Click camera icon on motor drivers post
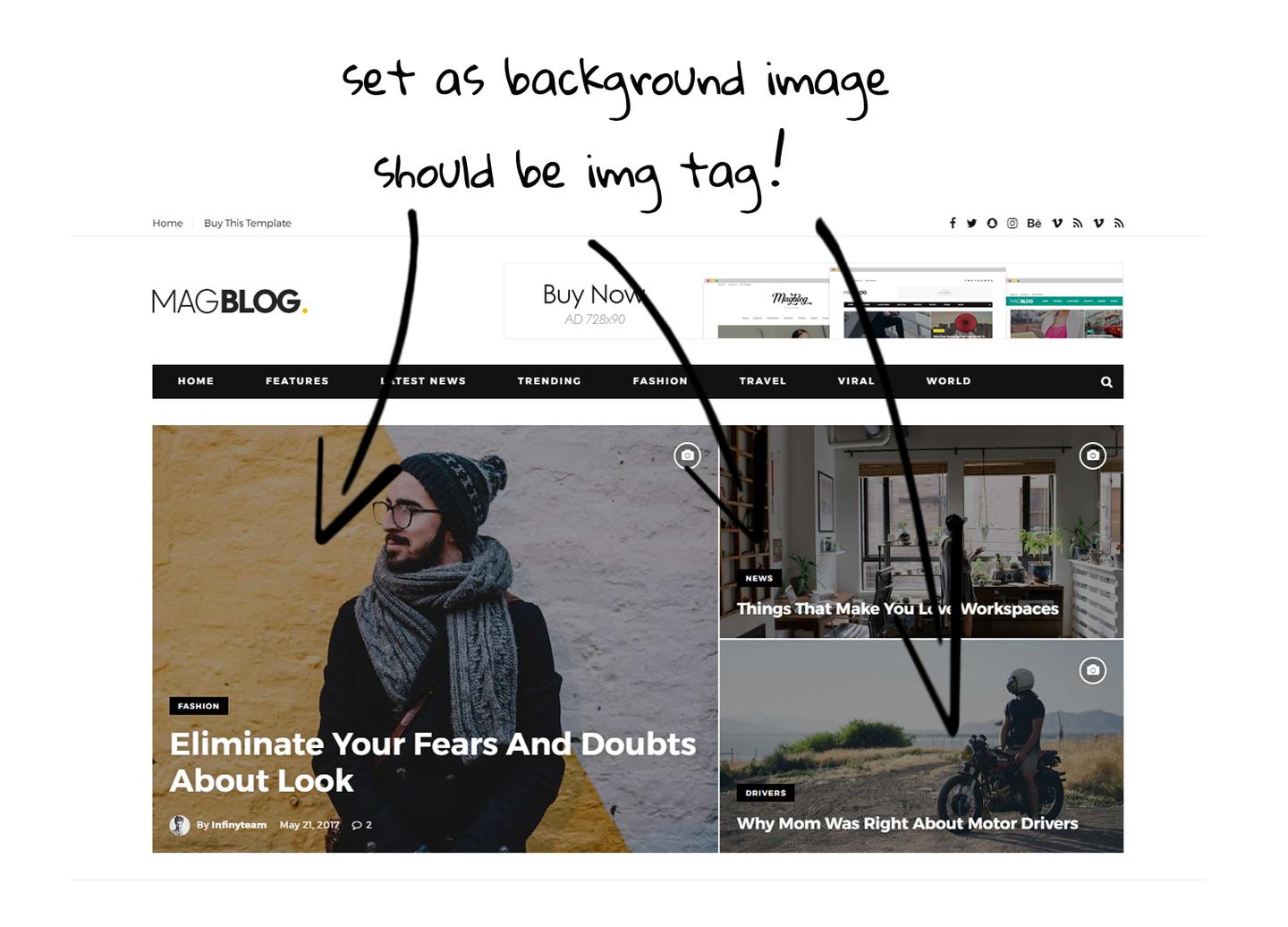Screen dimensions: 1288x927 (1092, 670)
